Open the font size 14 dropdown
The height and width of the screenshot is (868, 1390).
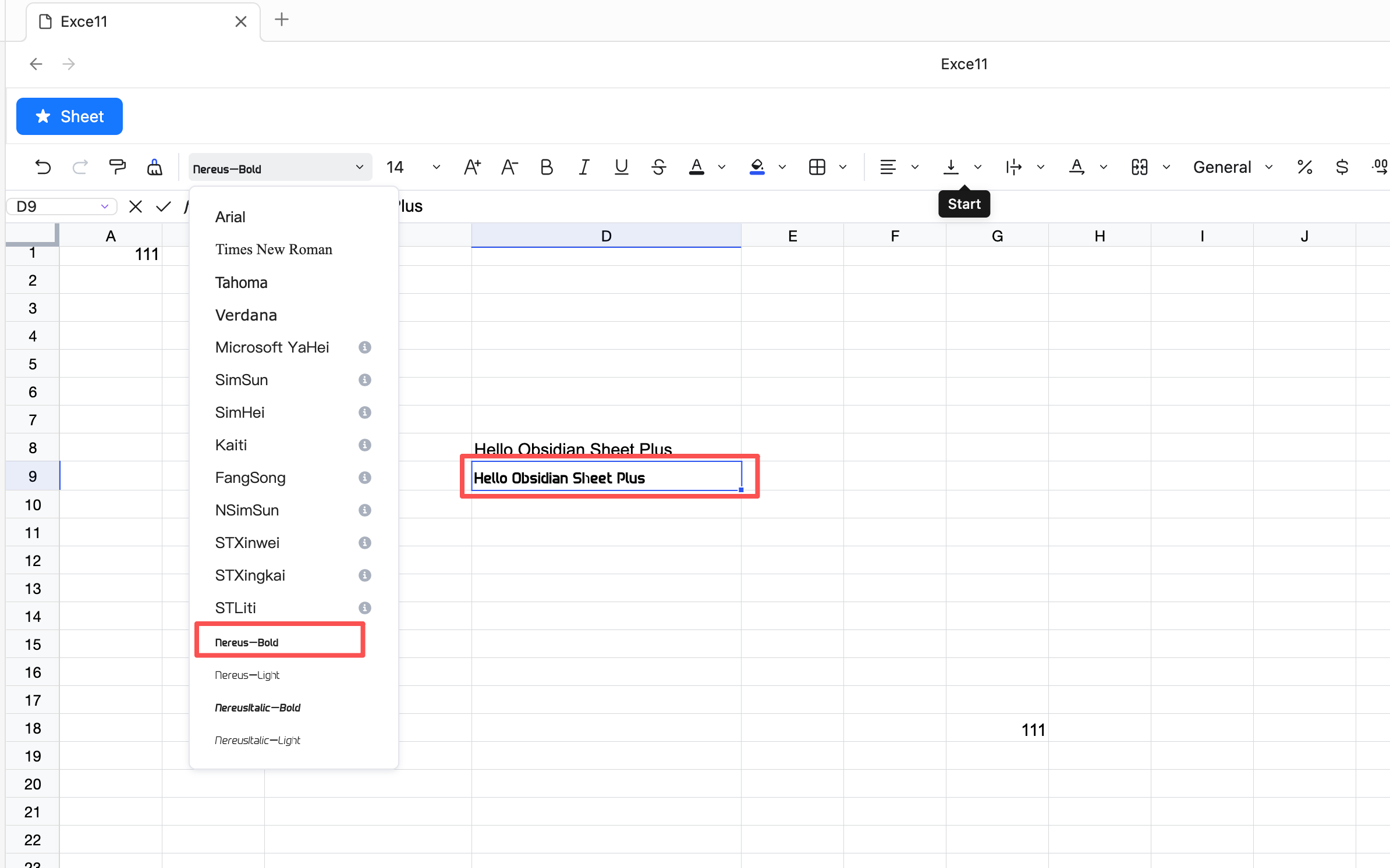coord(436,168)
